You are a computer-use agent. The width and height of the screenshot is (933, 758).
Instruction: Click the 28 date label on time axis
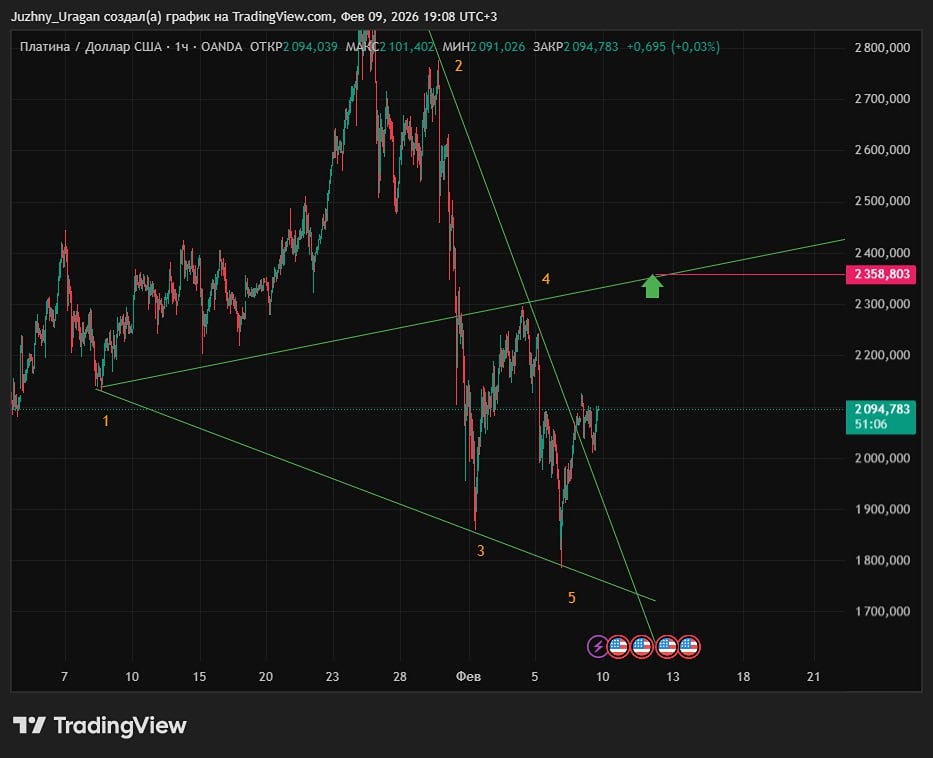tap(400, 676)
